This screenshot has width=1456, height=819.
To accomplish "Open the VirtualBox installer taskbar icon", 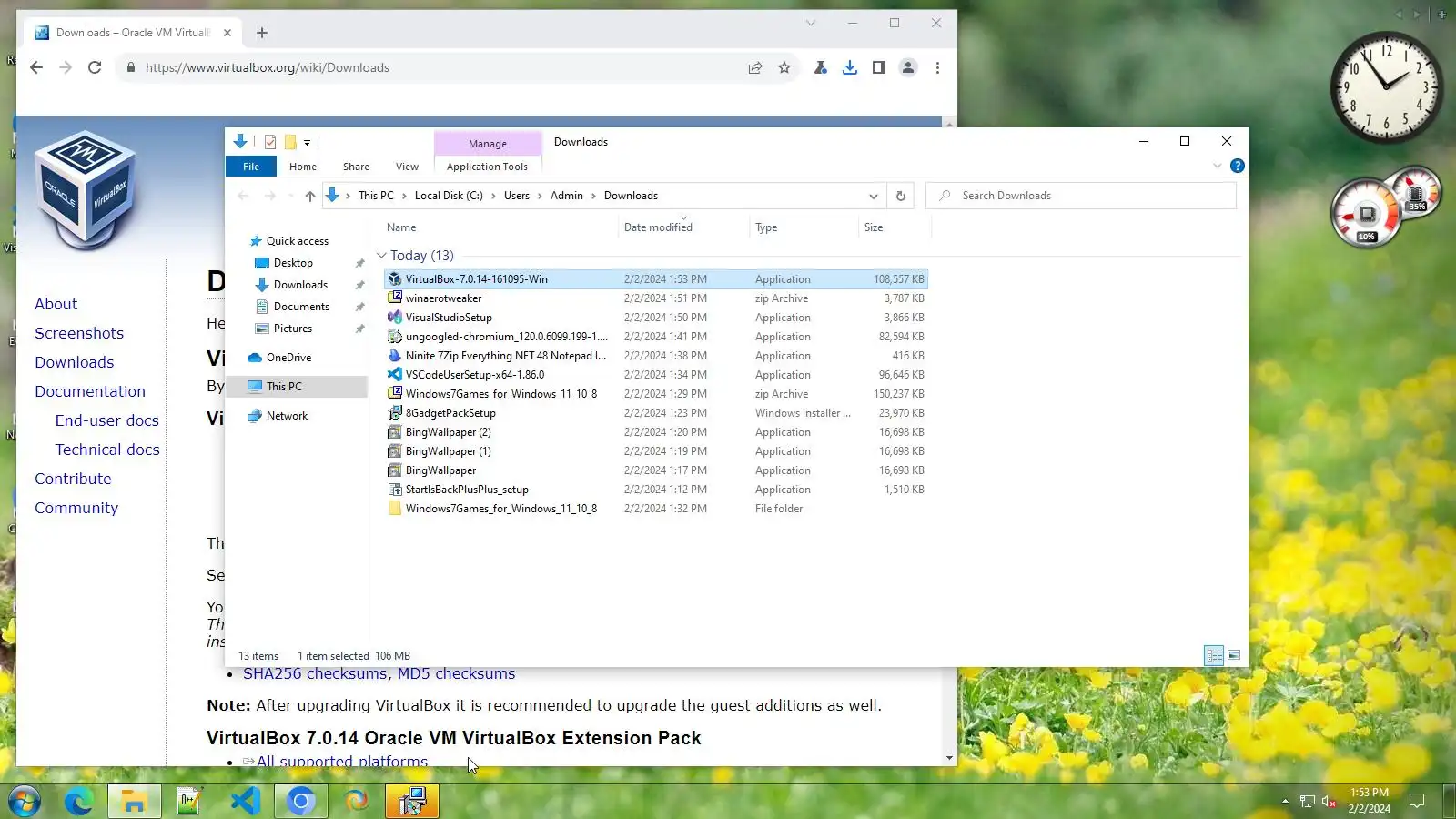I will [x=412, y=801].
